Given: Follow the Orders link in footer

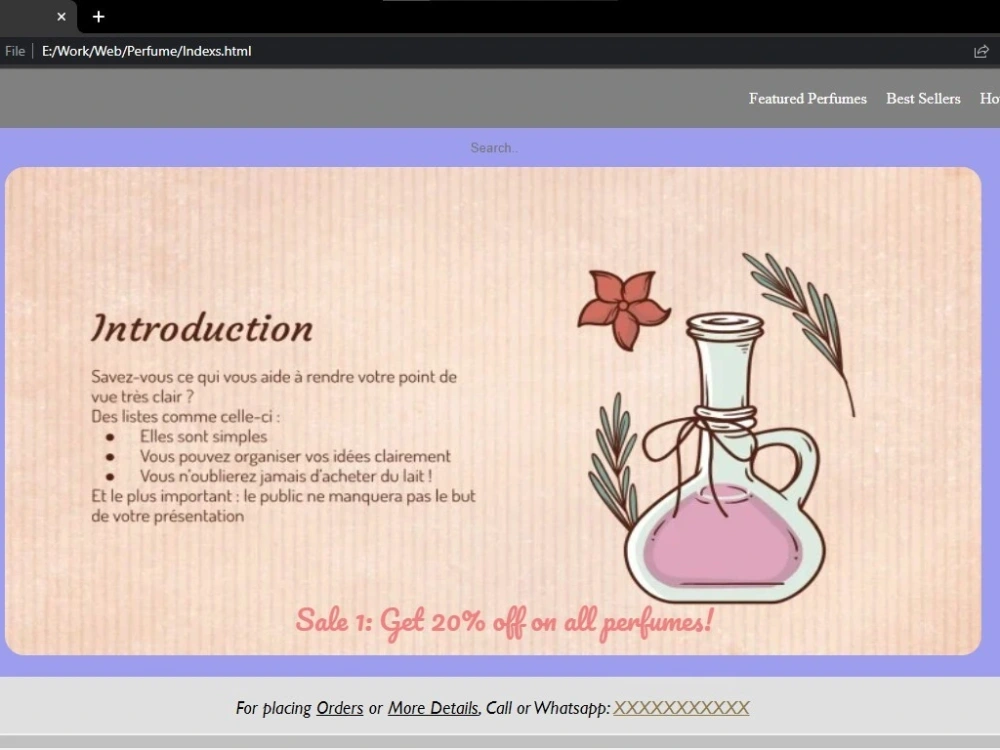Looking at the screenshot, I should pos(340,708).
